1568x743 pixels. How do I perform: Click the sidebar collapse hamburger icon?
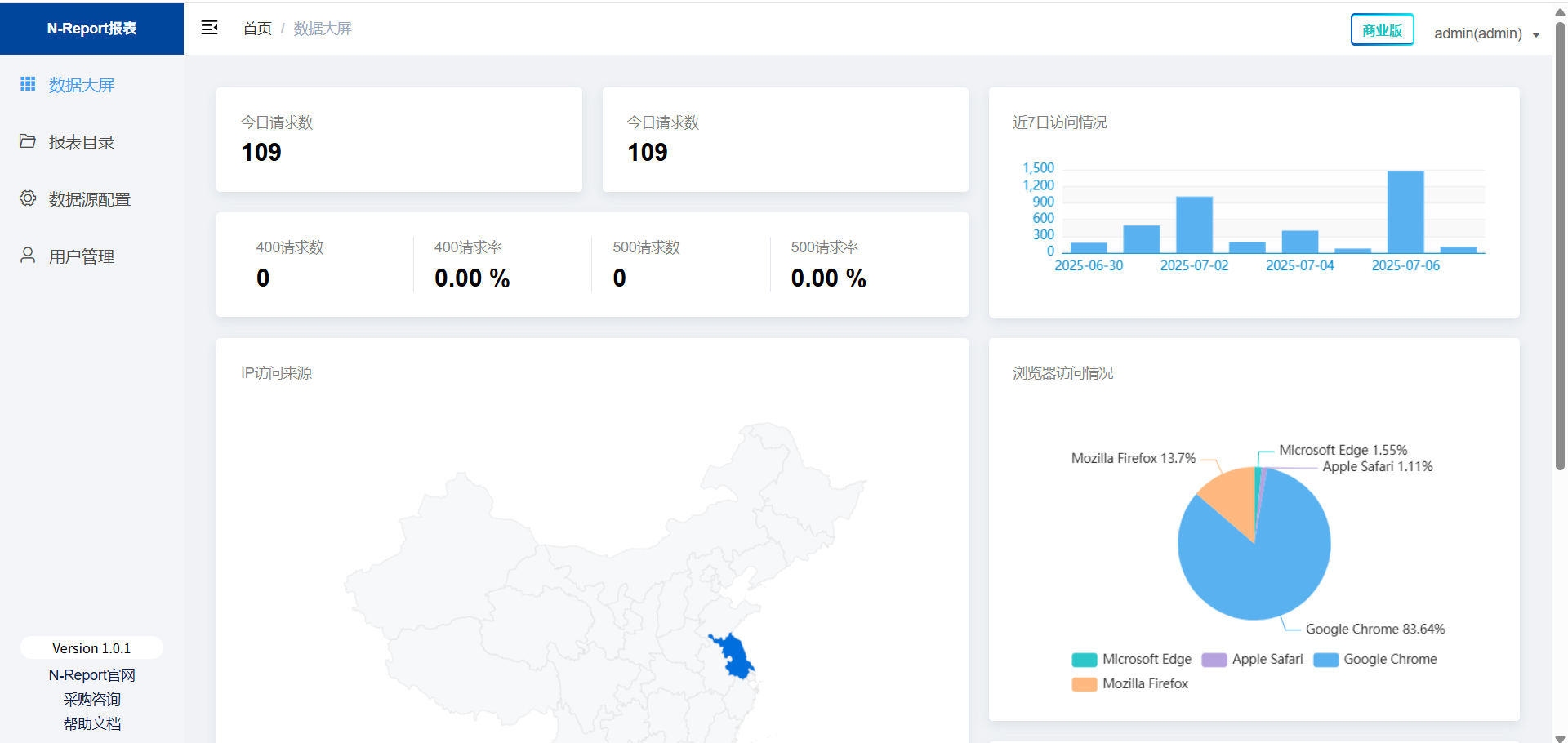[x=209, y=28]
